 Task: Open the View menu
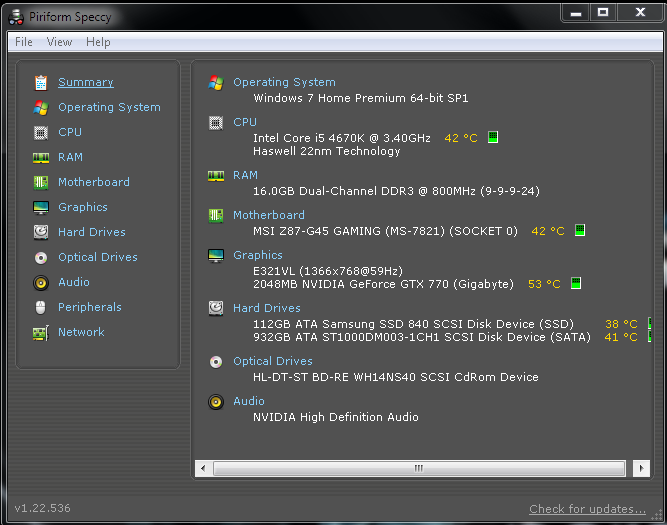point(59,42)
